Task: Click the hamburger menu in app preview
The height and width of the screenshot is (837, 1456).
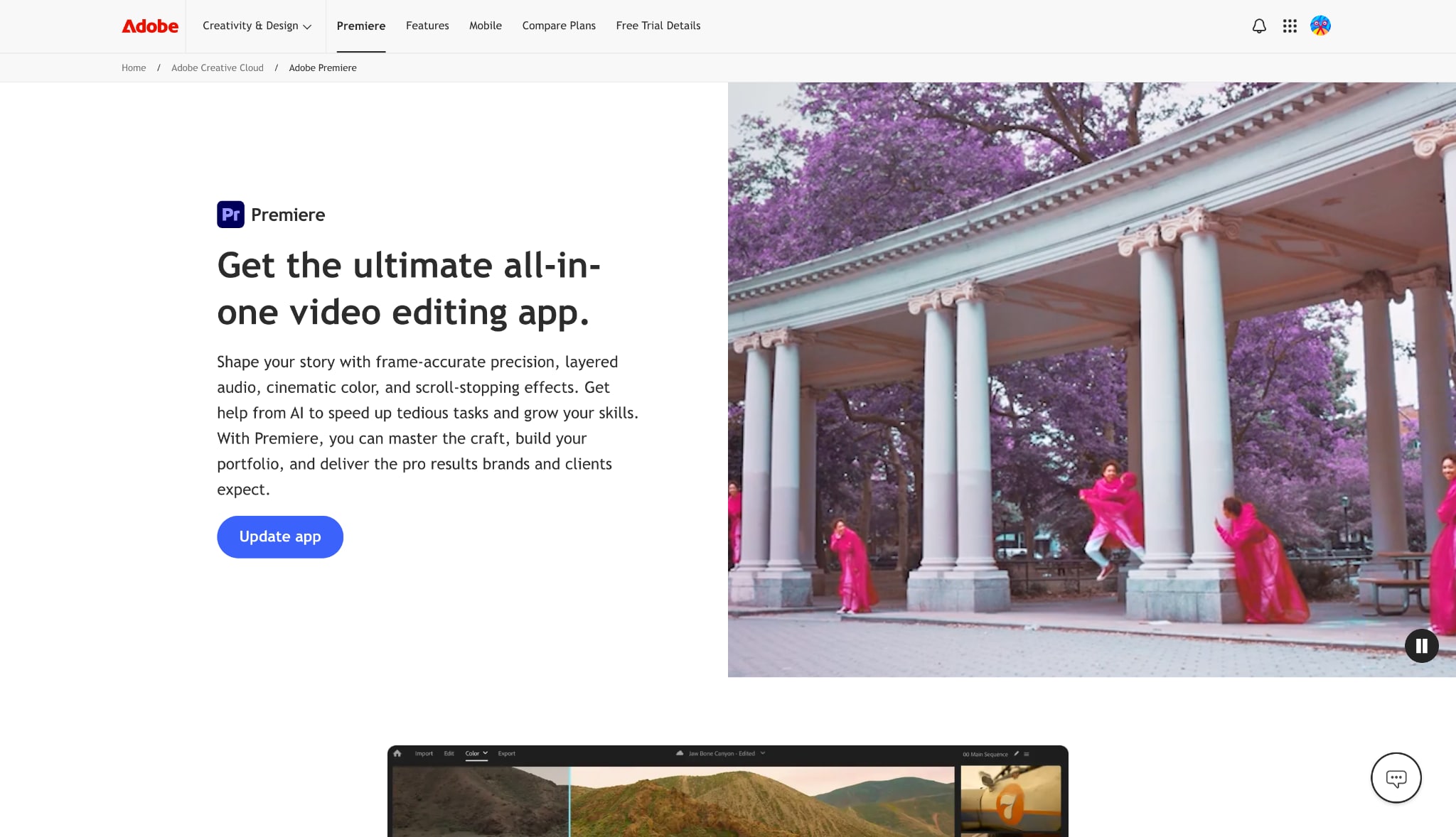Action: point(1026,754)
